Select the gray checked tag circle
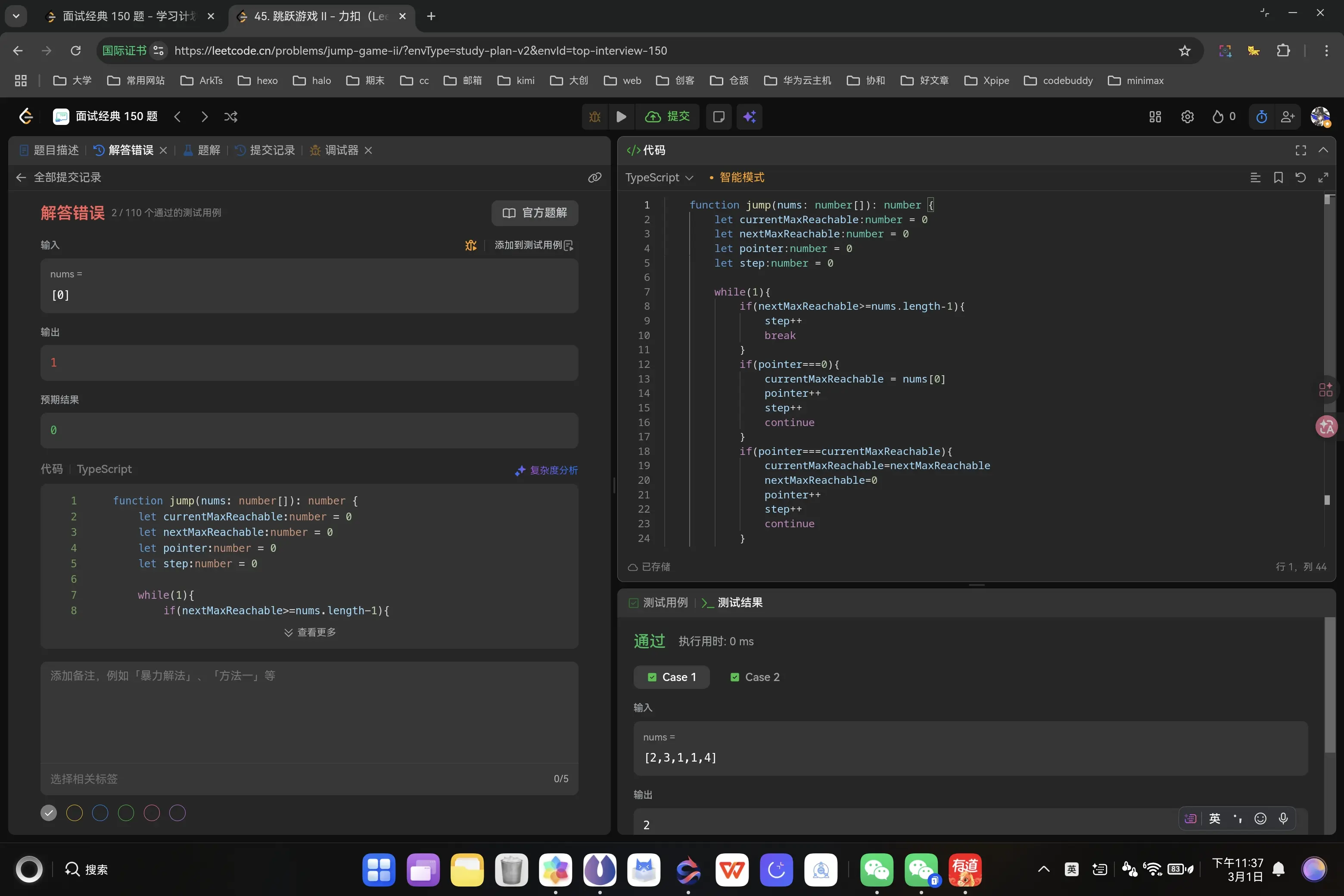This screenshot has height=896, width=1344. [x=49, y=812]
